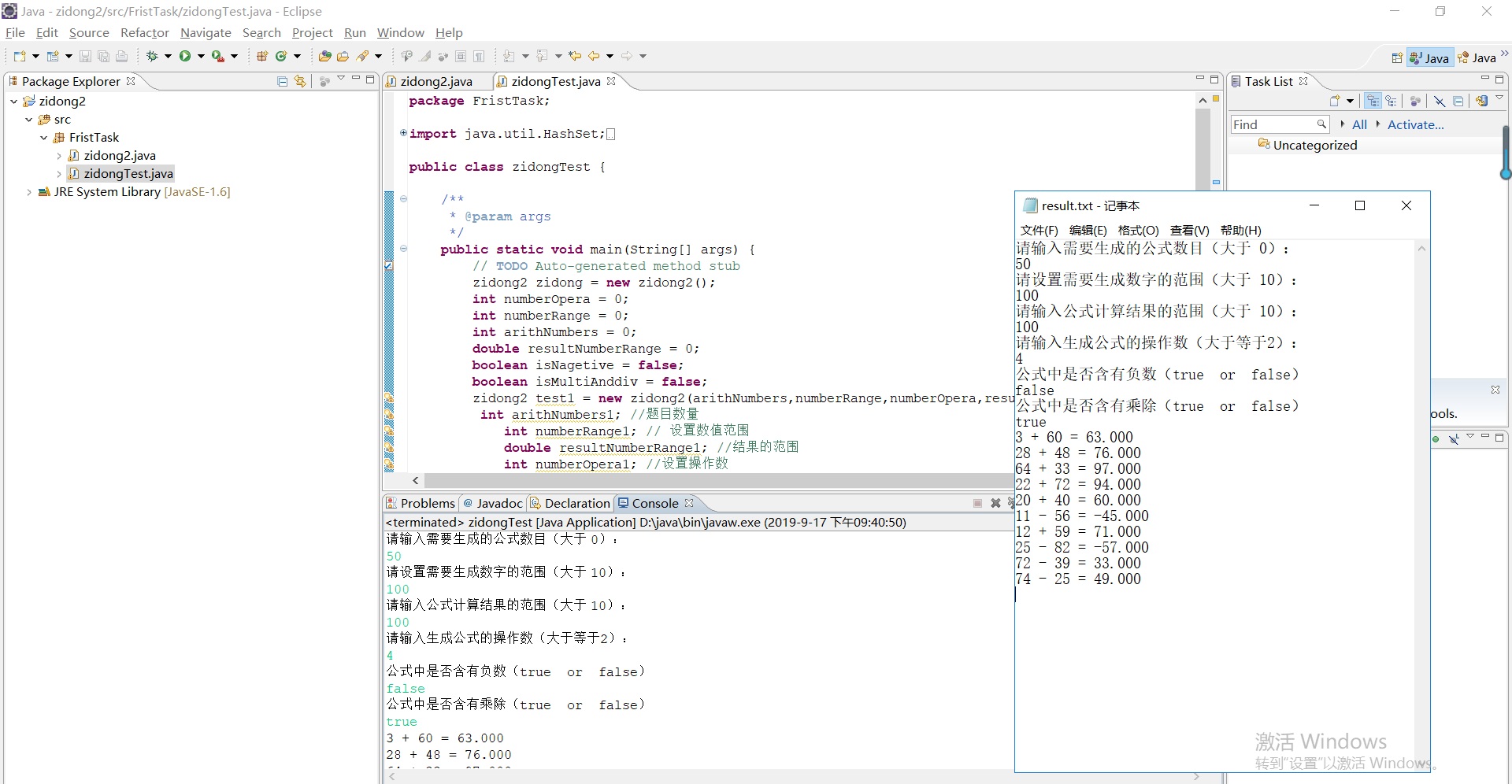This screenshot has width=1512, height=784.
Task: Collapse the FristTask package node
Action: click(x=44, y=138)
